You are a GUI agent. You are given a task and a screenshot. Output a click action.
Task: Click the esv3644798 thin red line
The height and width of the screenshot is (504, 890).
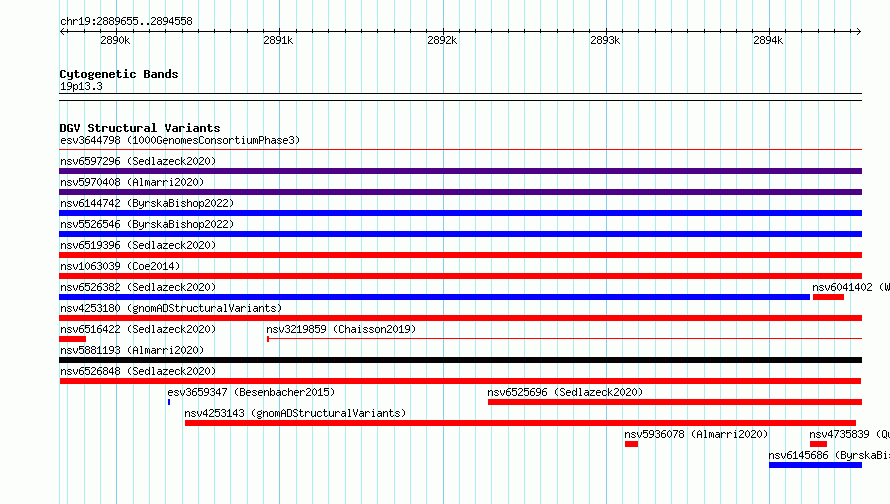point(460,150)
